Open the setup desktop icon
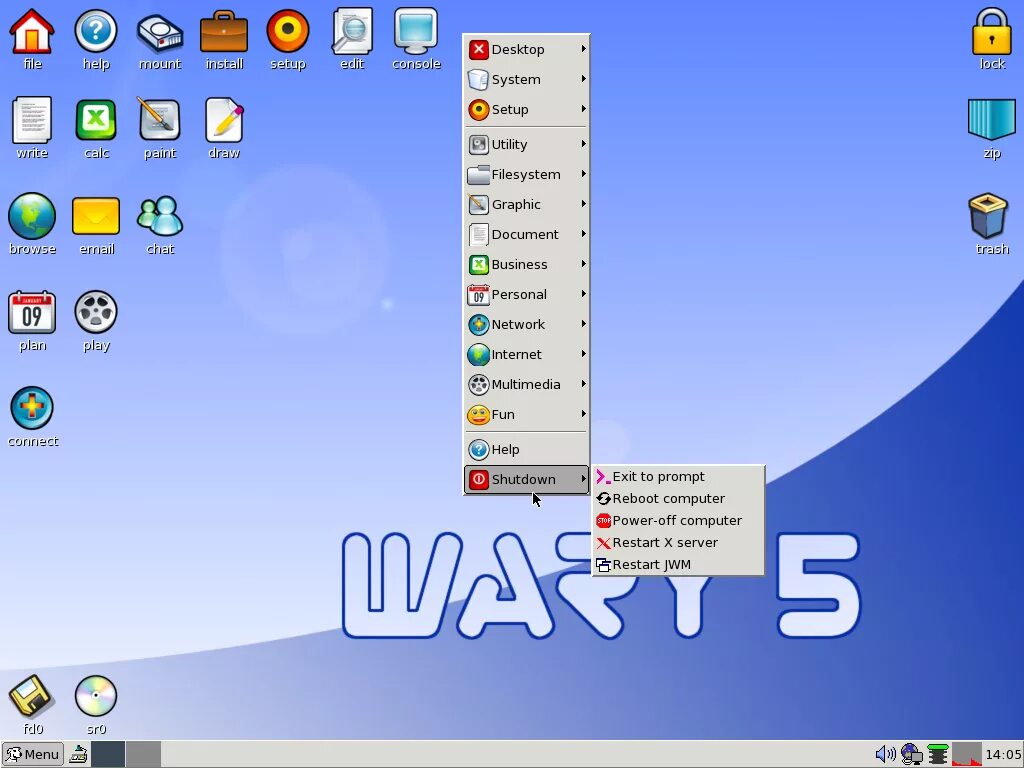This screenshot has width=1024, height=768. click(x=287, y=31)
